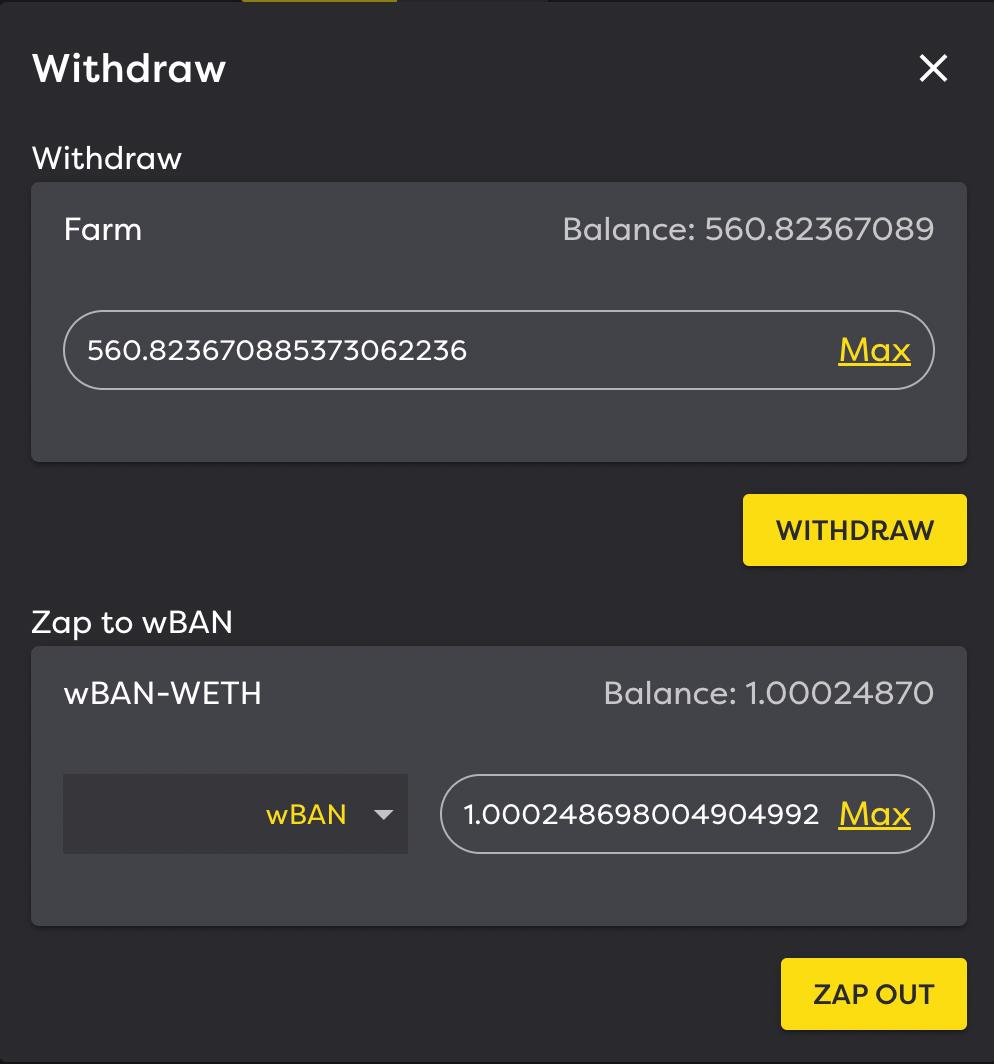This screenshot has height=1064, width=994.
Task: Click the Farm label in the withdraw card
Action: (x=102, y=229)
